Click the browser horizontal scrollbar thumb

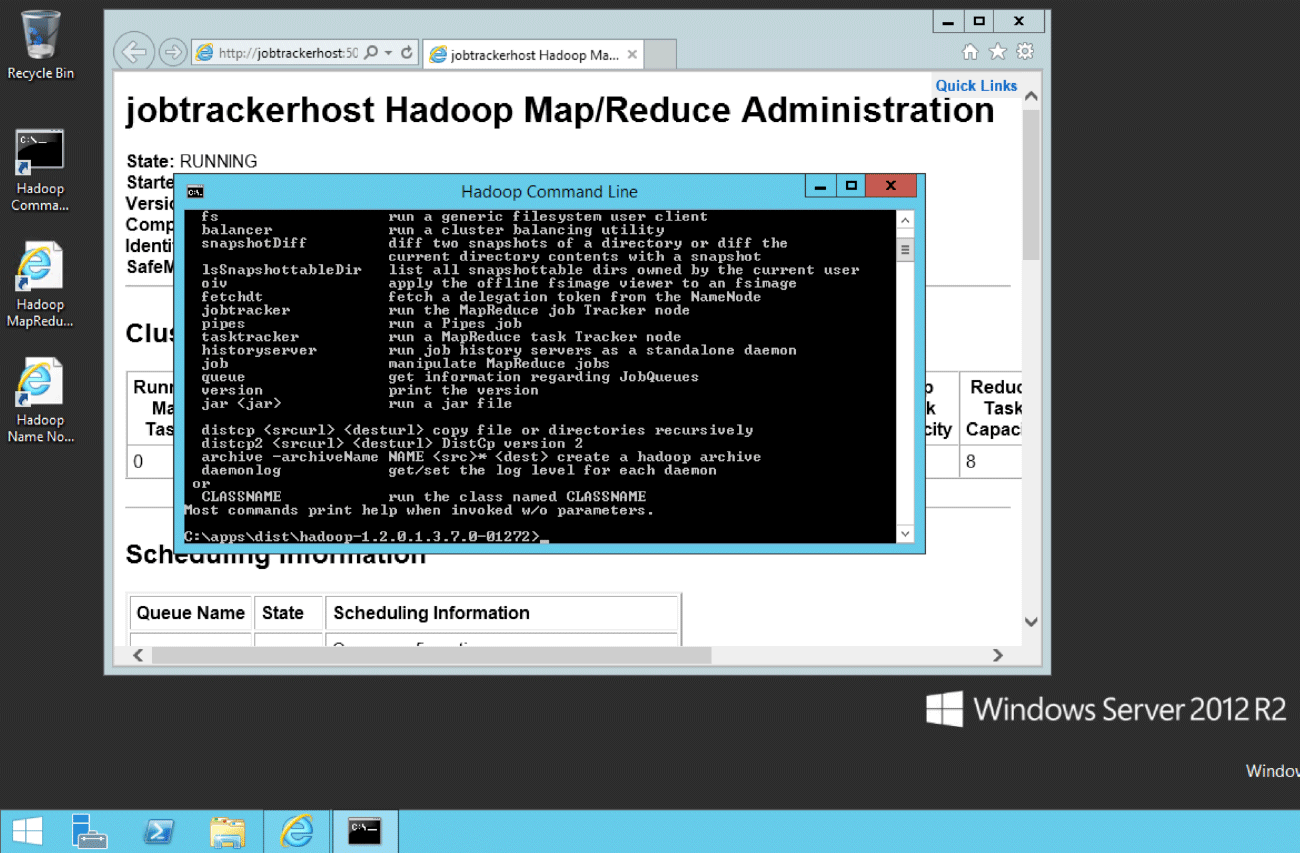pyautogui.click(x=431, y=655)
